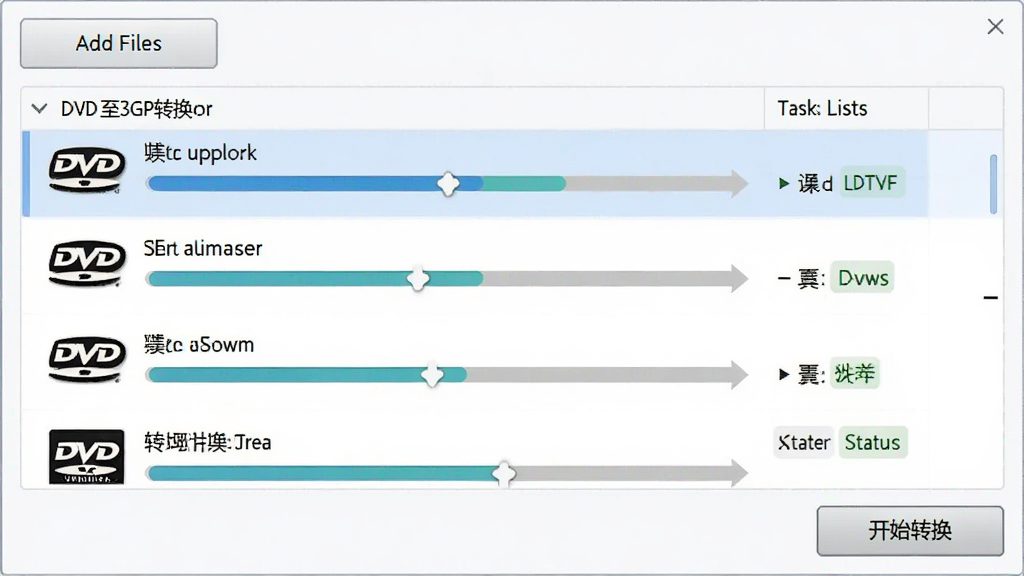Viewport: 1024px width, 576px height.
Task: Select the Dvws green tag
Action: (863, 278)
